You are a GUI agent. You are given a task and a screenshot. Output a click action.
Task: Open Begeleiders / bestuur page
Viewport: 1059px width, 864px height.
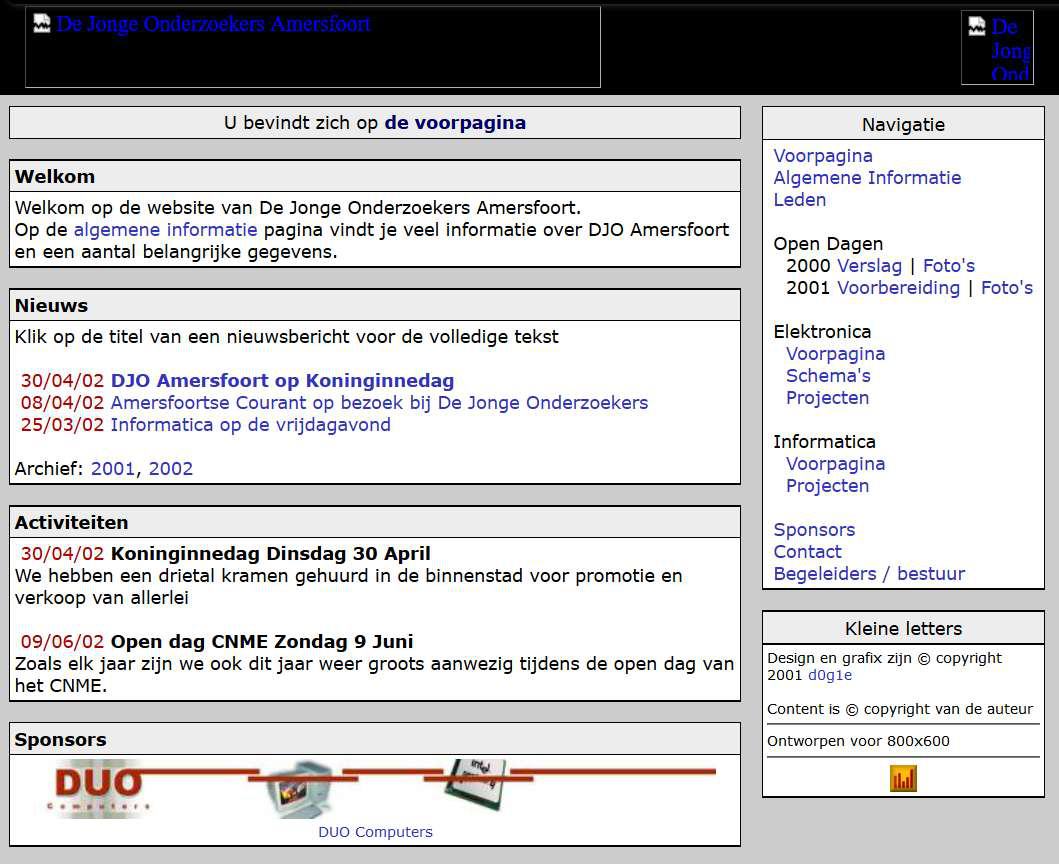click(x=869, y=574)
